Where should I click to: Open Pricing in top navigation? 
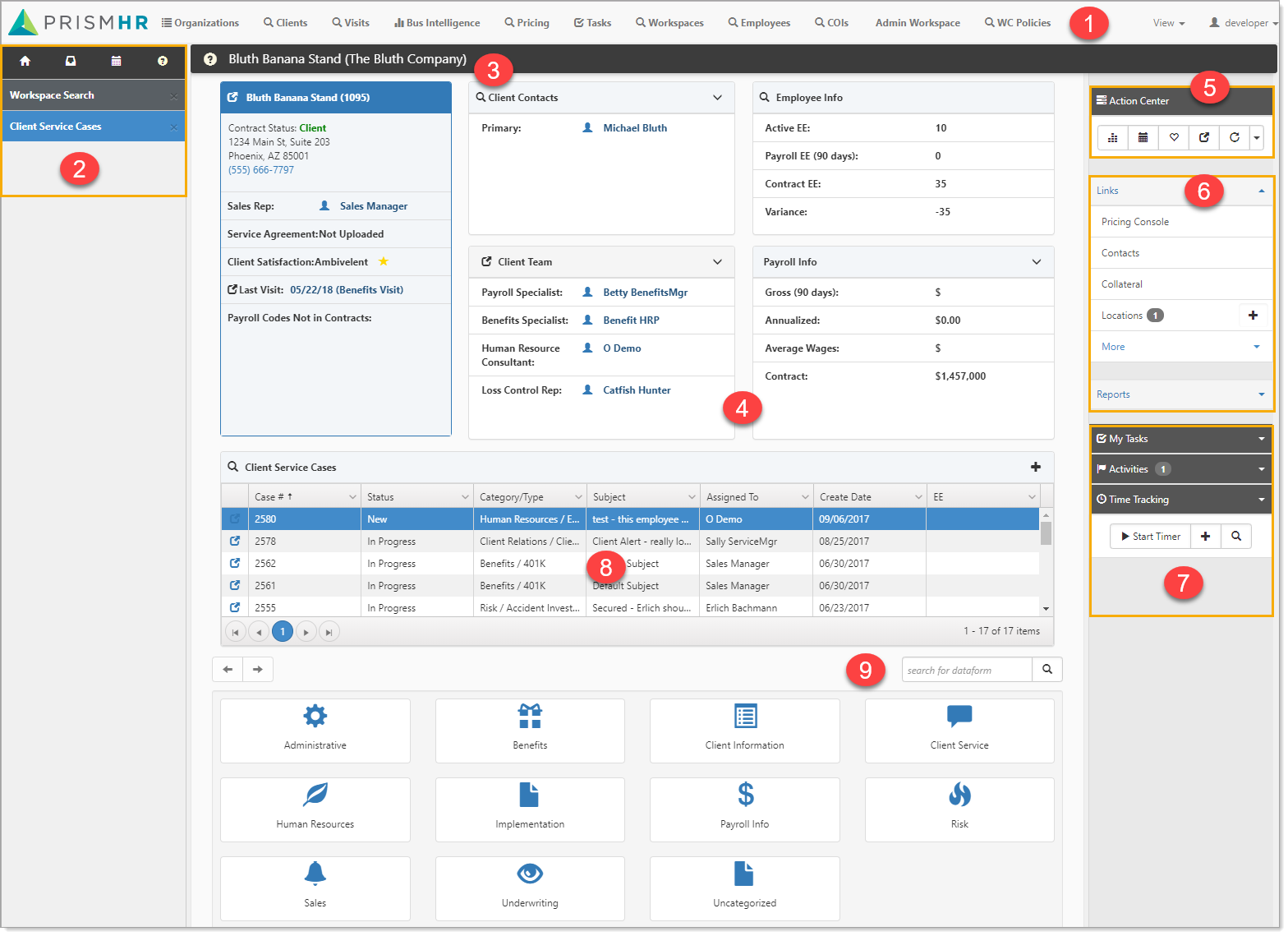click(527, 23)
